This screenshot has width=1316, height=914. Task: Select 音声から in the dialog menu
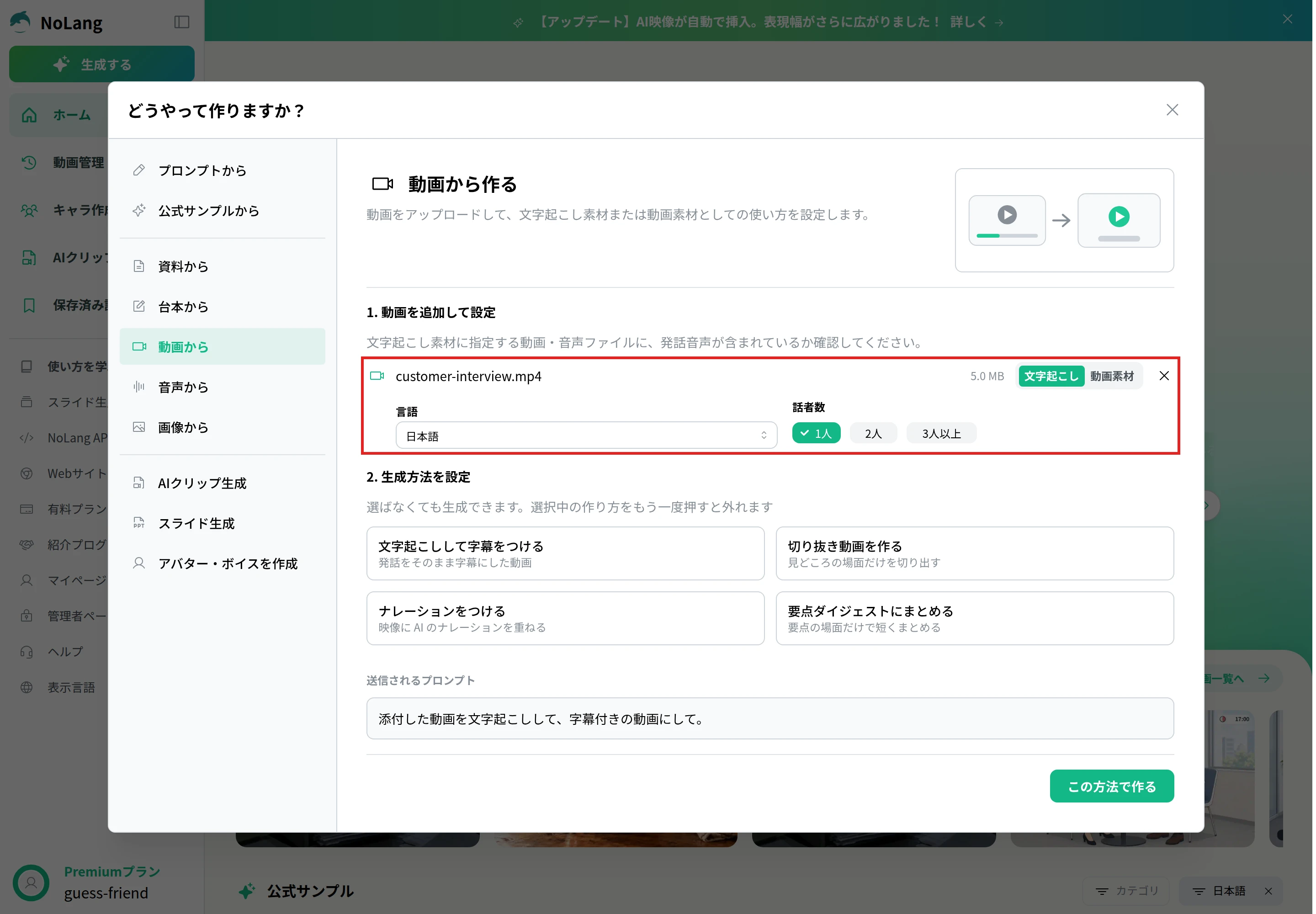tap(222, 387)
